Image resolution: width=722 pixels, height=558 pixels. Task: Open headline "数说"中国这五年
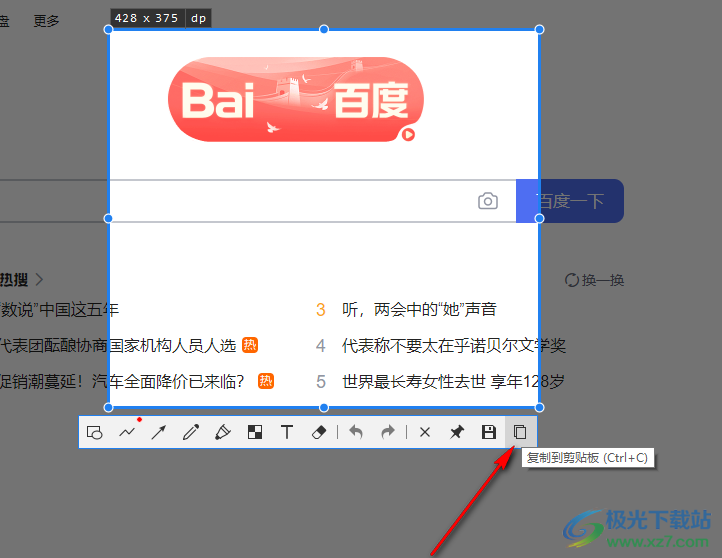pyautogui.click(x=59, y=309)
